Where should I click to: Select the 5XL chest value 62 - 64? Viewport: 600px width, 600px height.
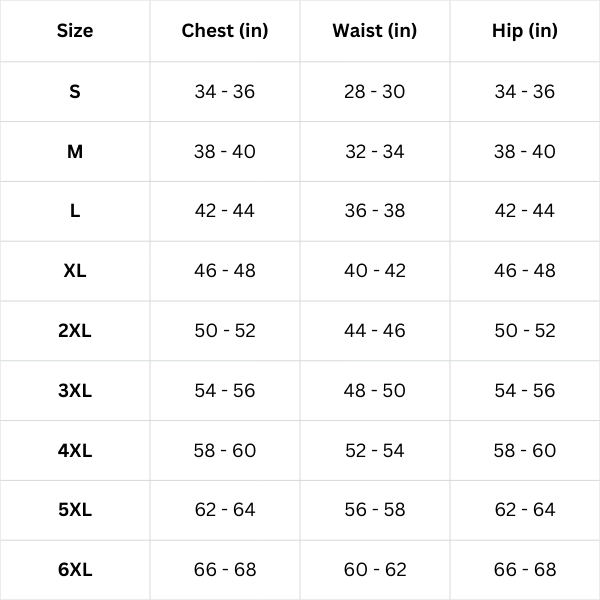point(225,510)
